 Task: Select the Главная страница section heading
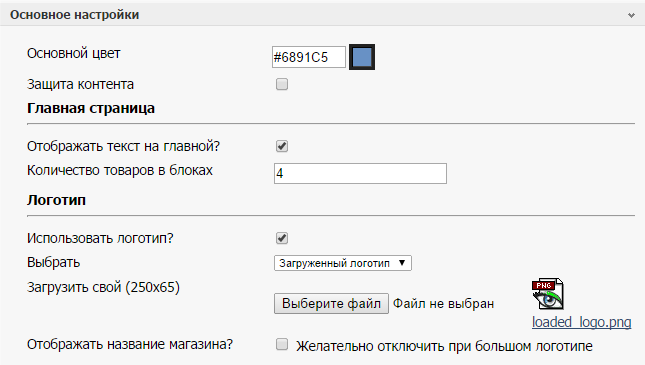point(91,108)
